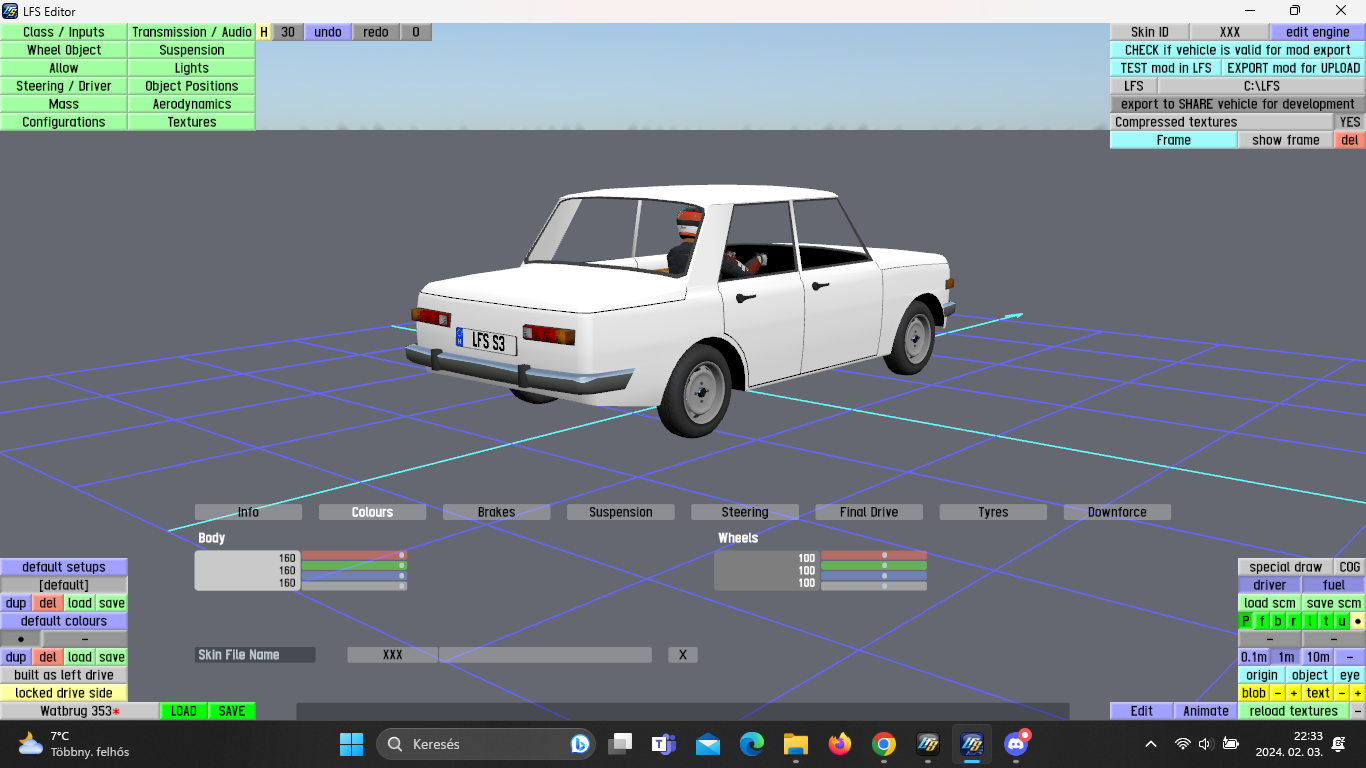
Task: Switch to the Final Drive tab
Action: coord(869,512)
